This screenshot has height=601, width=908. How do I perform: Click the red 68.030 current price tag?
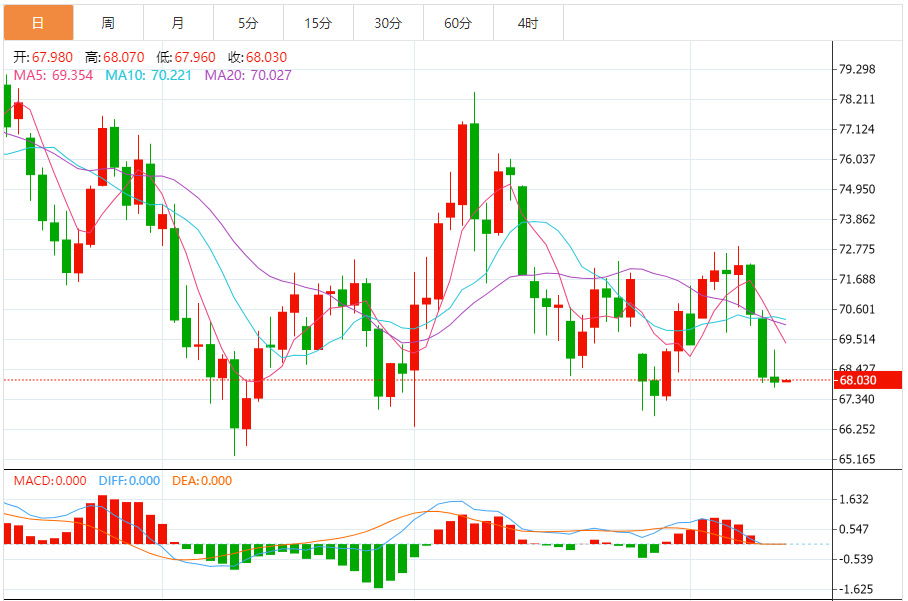(x=868, y=380)
